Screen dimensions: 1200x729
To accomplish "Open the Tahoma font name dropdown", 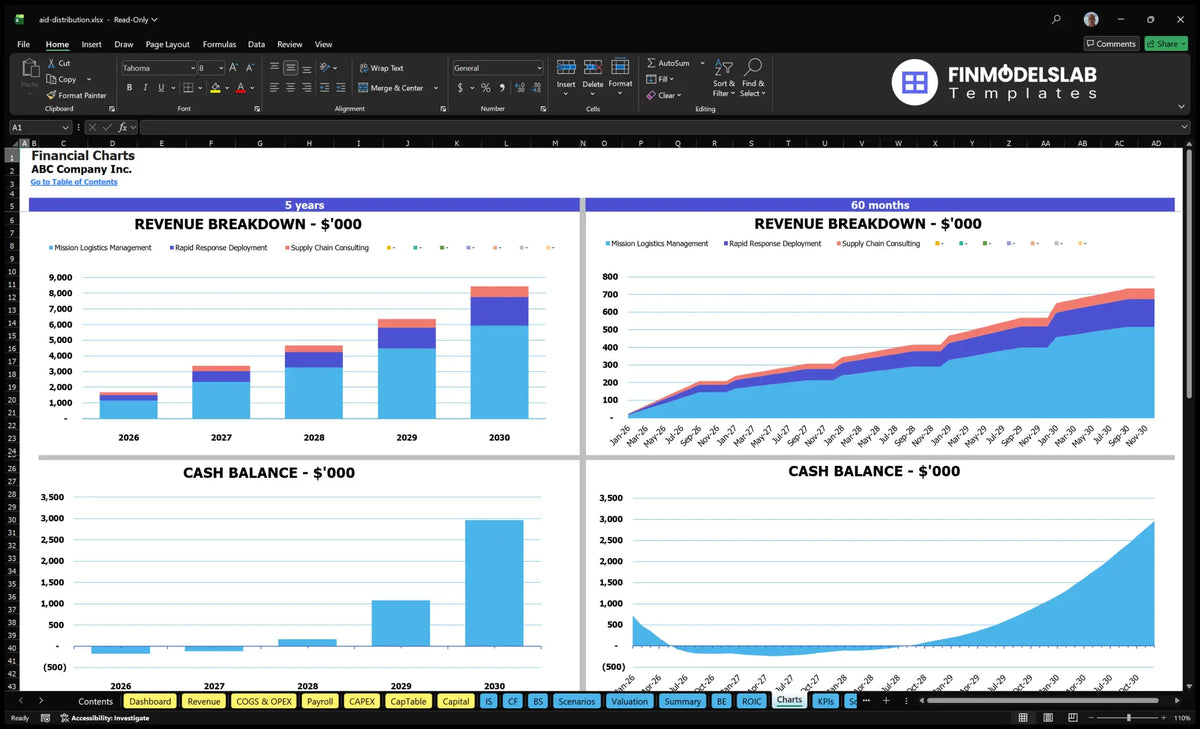I will pyautogui.click(x=191, y=68).
